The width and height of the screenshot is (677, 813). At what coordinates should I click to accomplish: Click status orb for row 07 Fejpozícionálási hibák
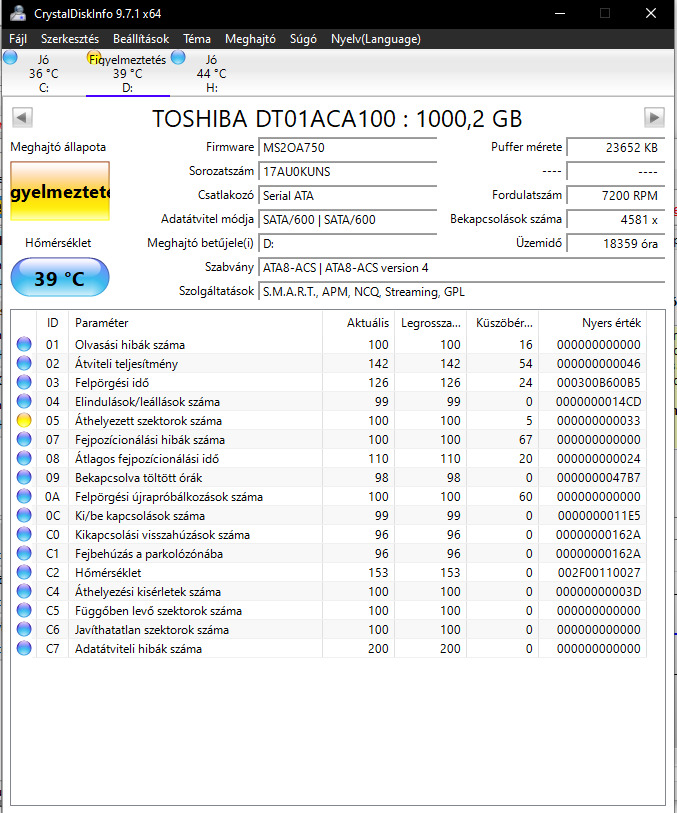24,439
